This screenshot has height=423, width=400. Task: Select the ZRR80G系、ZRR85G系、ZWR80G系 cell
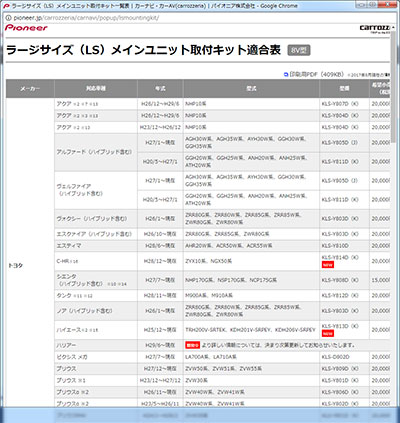[x=251, y=234]
